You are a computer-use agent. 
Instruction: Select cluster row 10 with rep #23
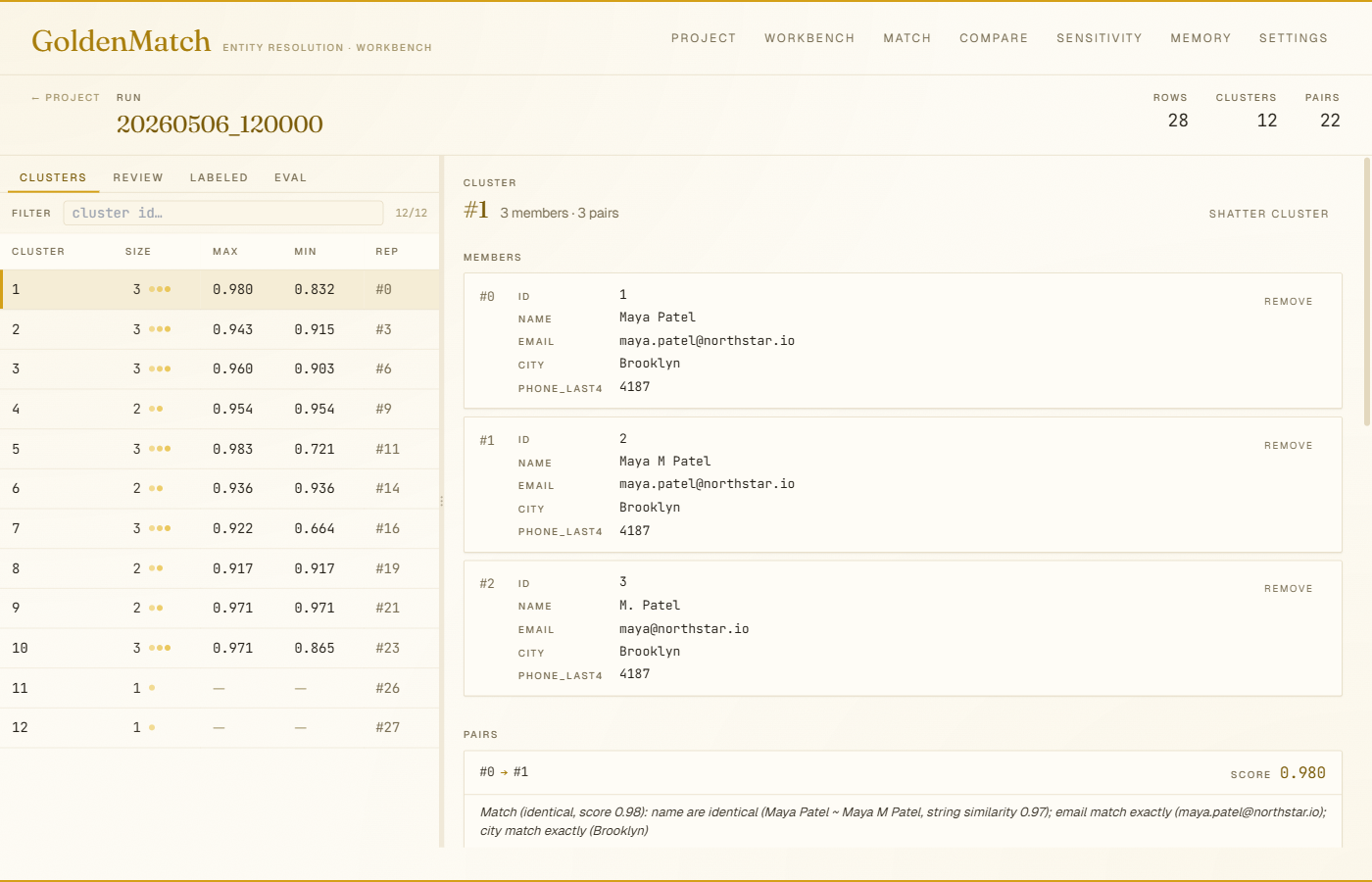click(220, 649)
